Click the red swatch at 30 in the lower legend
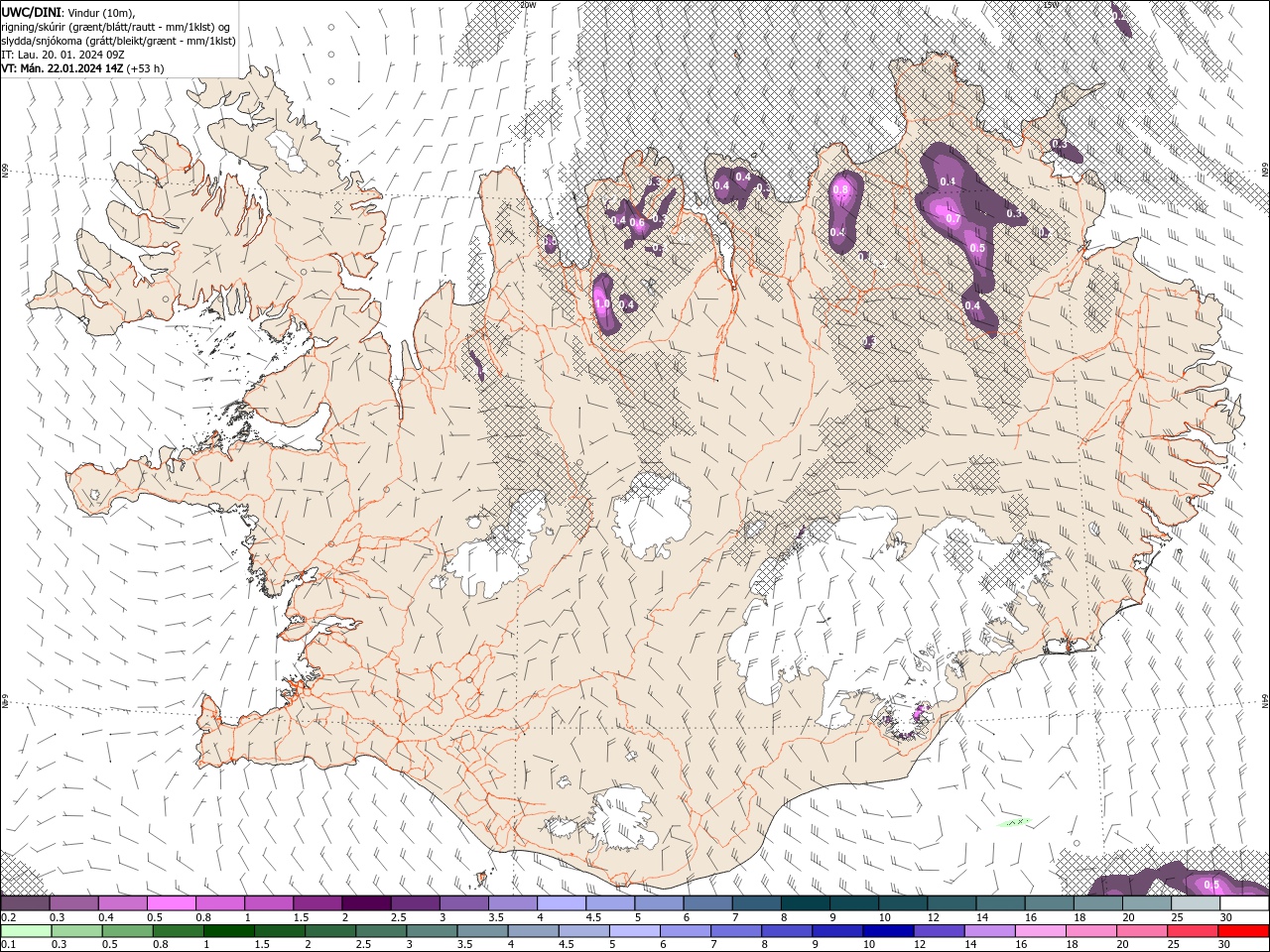 (1244, 931)
